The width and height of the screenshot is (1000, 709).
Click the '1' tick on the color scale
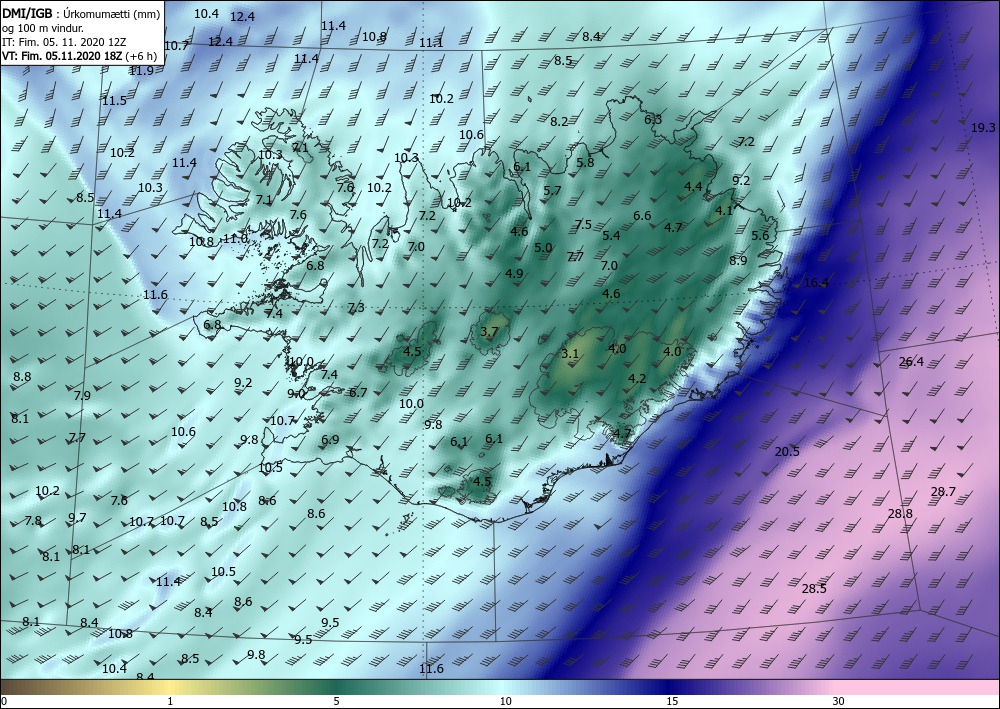[x=170, y=701]
